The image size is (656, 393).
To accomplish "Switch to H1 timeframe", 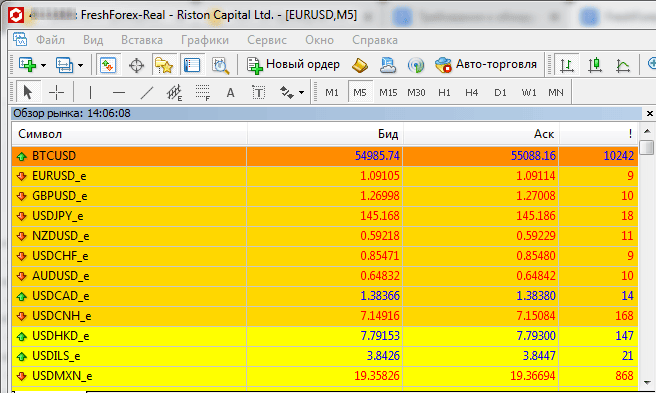I will (x=444, y=92).
